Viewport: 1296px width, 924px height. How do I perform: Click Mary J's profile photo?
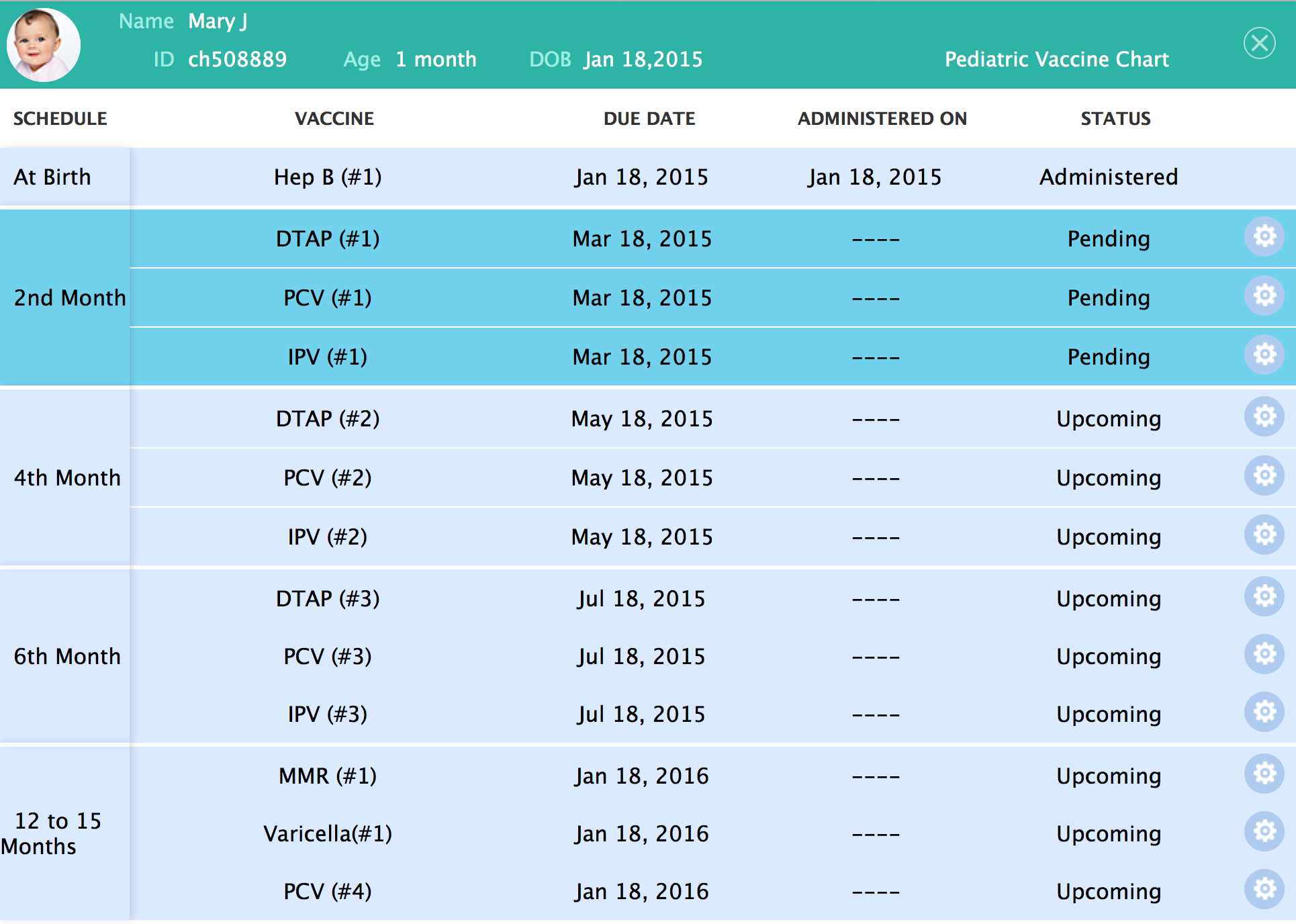point(44,45)
